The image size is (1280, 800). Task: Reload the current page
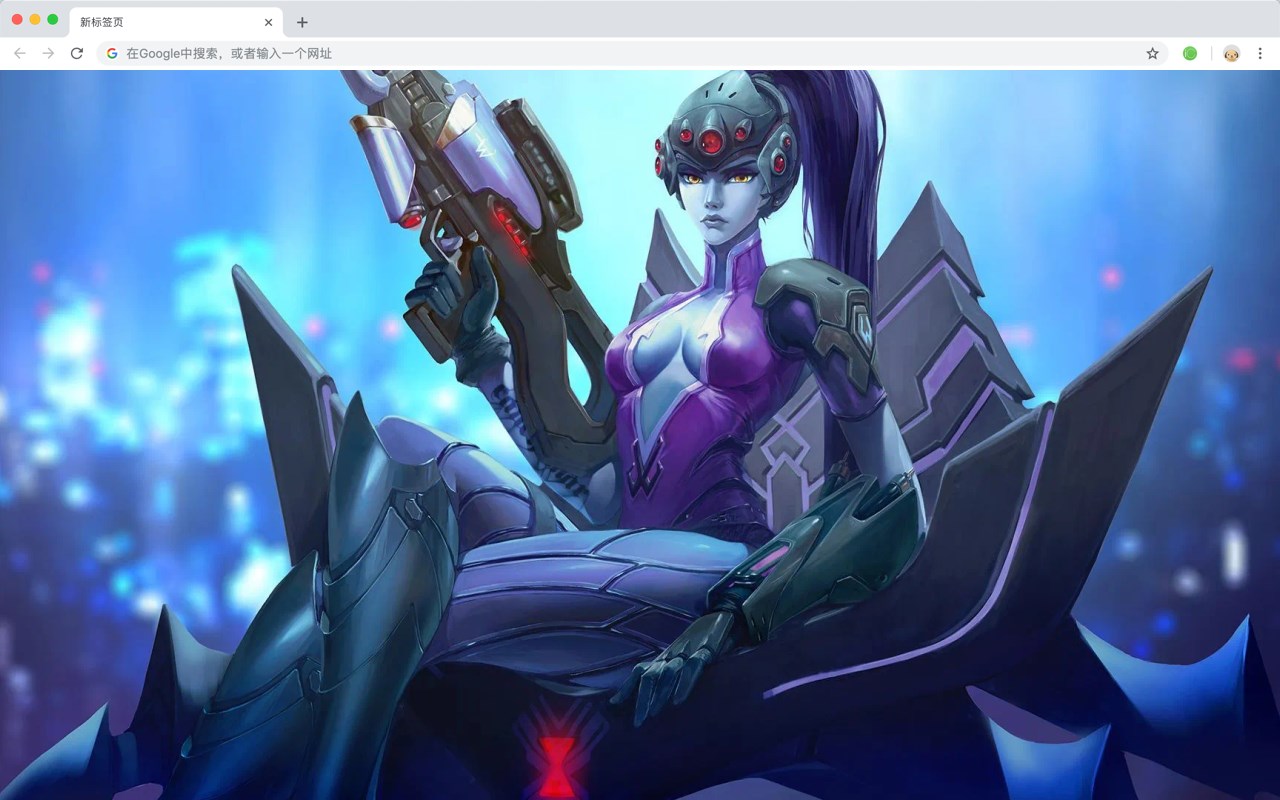pyautogui.click(x=76, y=53)
